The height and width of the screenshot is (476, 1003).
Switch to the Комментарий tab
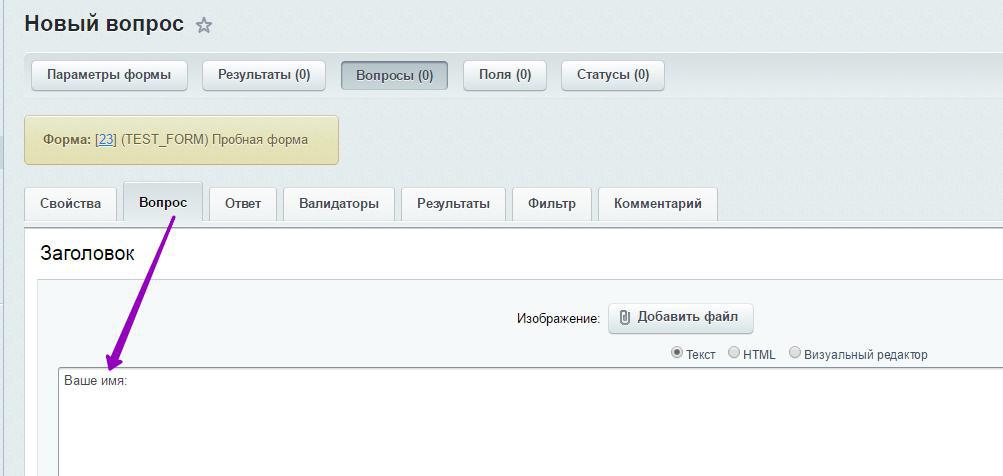pos(658,204)
